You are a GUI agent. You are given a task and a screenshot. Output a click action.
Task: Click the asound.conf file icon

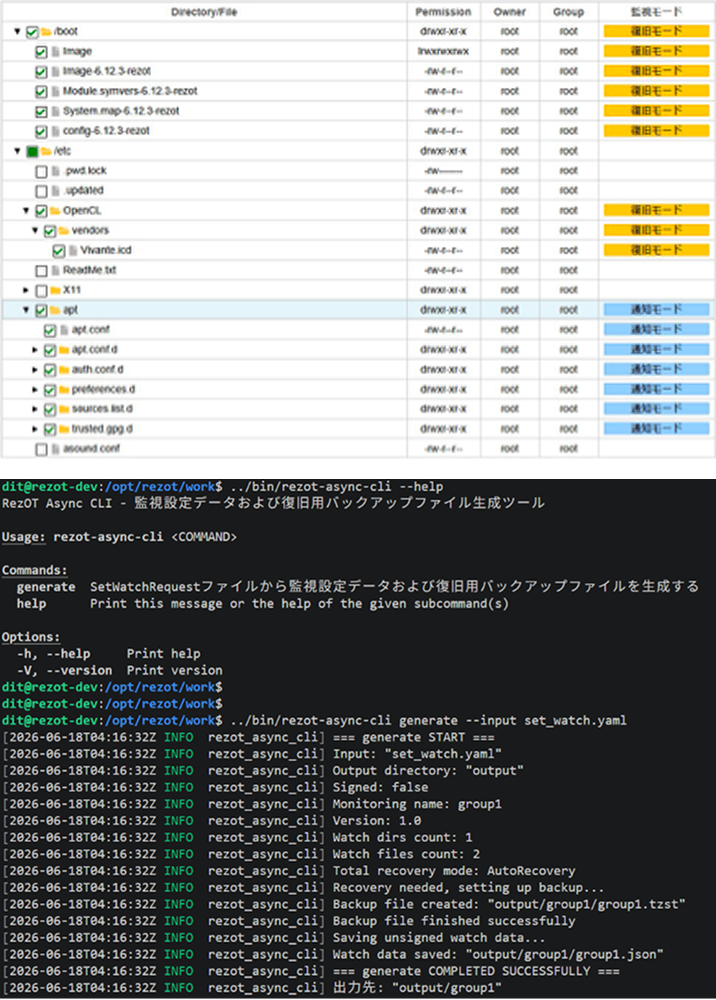(x=55, y=449)
